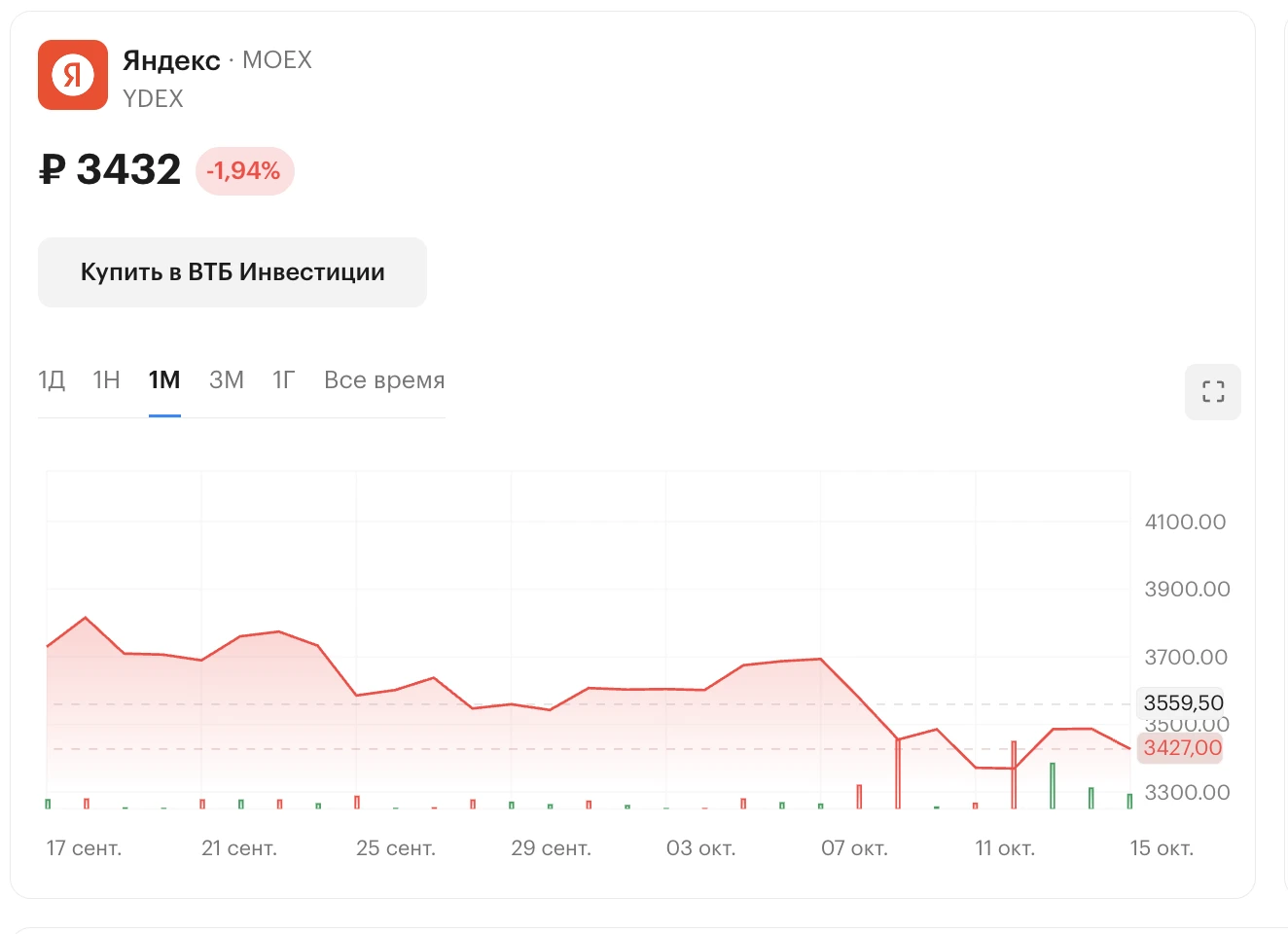Click the 3900.00 axis value
This screenshot has height=934, width=1288.
(1187, 590)
